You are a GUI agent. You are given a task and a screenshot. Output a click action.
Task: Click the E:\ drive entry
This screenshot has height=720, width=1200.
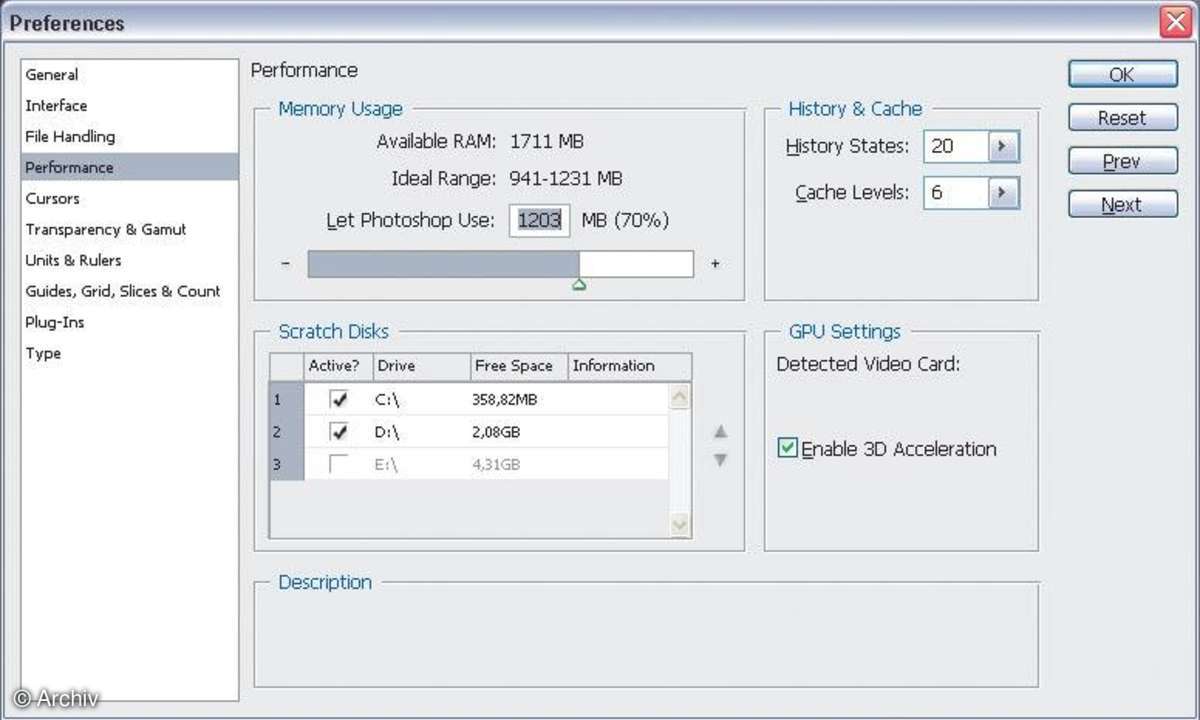point(387,464)
